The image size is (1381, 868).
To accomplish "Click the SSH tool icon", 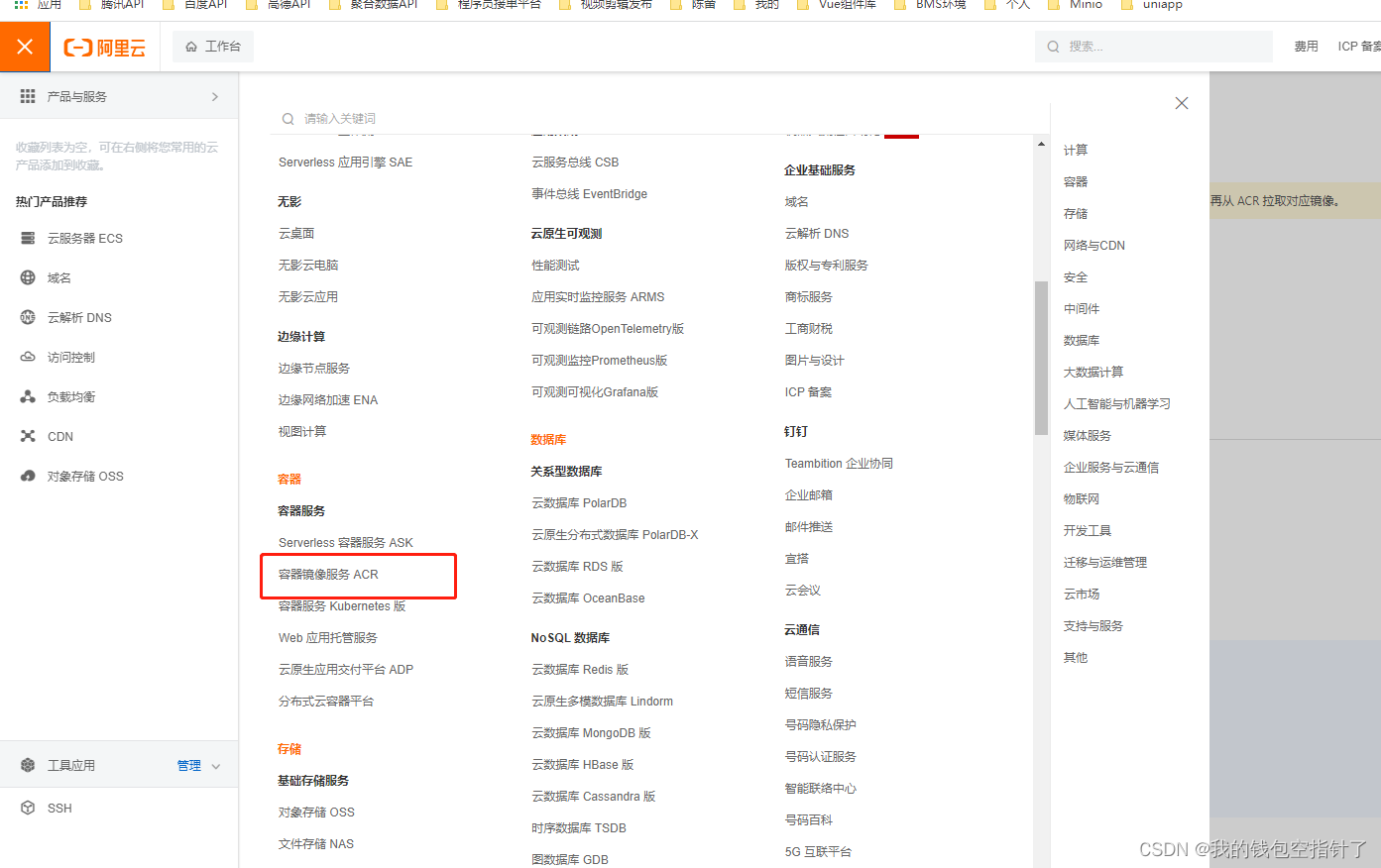I will pos(28,808).
